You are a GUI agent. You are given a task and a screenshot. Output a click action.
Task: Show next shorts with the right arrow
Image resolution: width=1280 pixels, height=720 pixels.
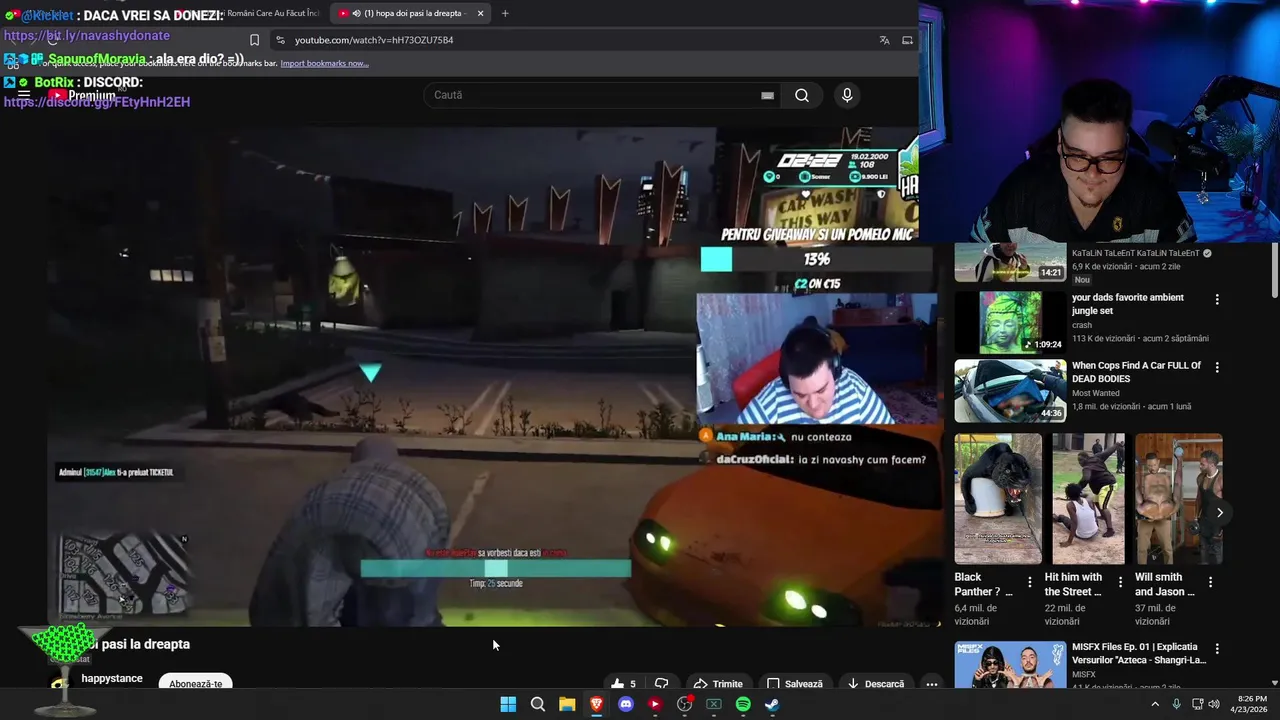click(x=1219, y=513)
